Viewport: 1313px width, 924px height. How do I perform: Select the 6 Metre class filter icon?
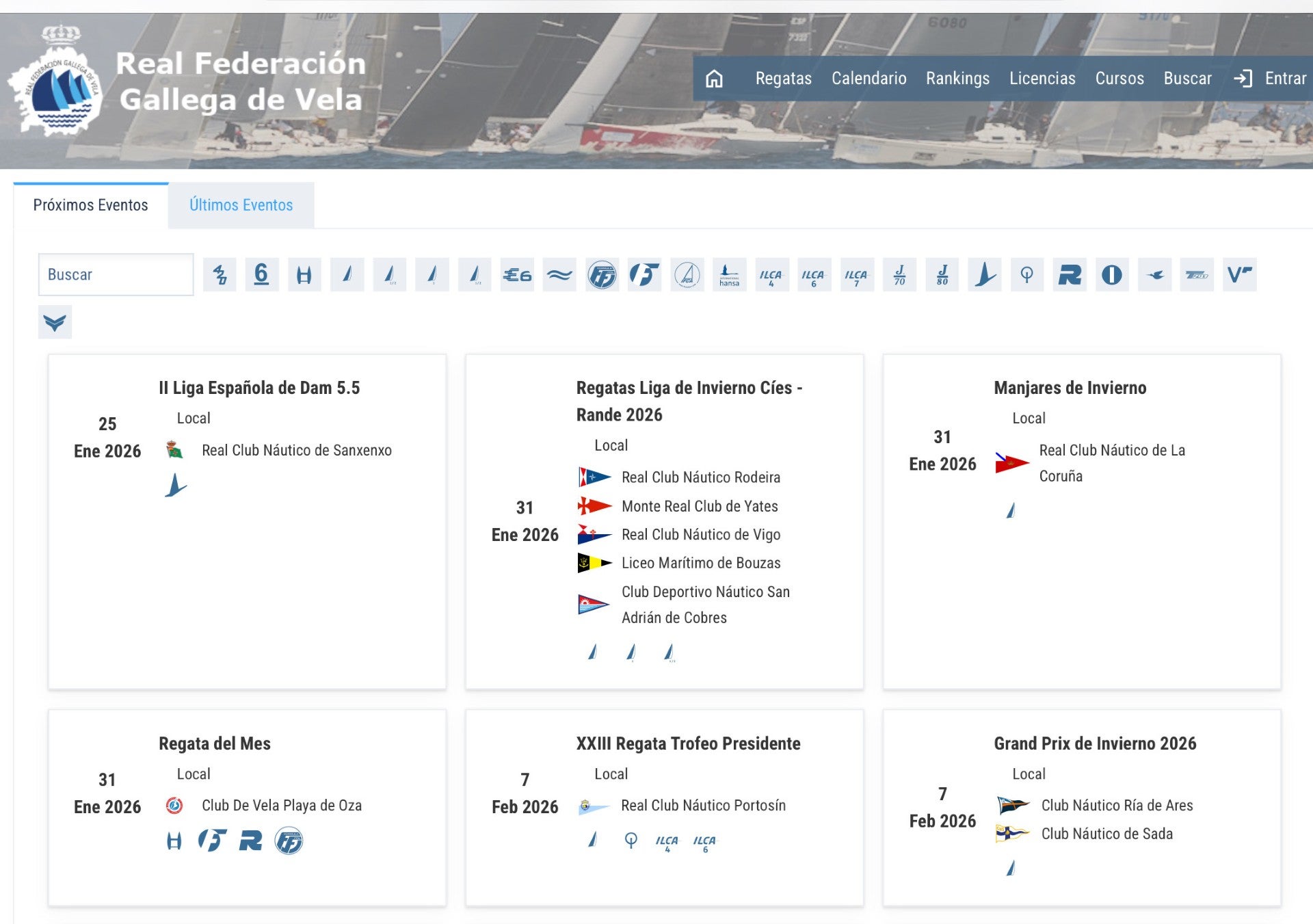(261, 275)
